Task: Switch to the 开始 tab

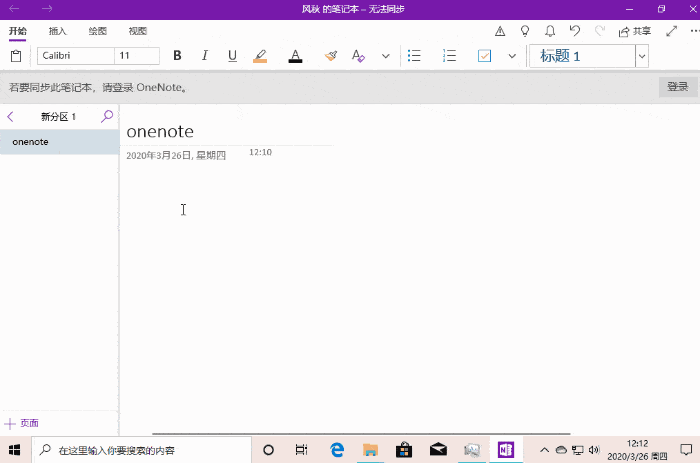Action: (18, 31)
